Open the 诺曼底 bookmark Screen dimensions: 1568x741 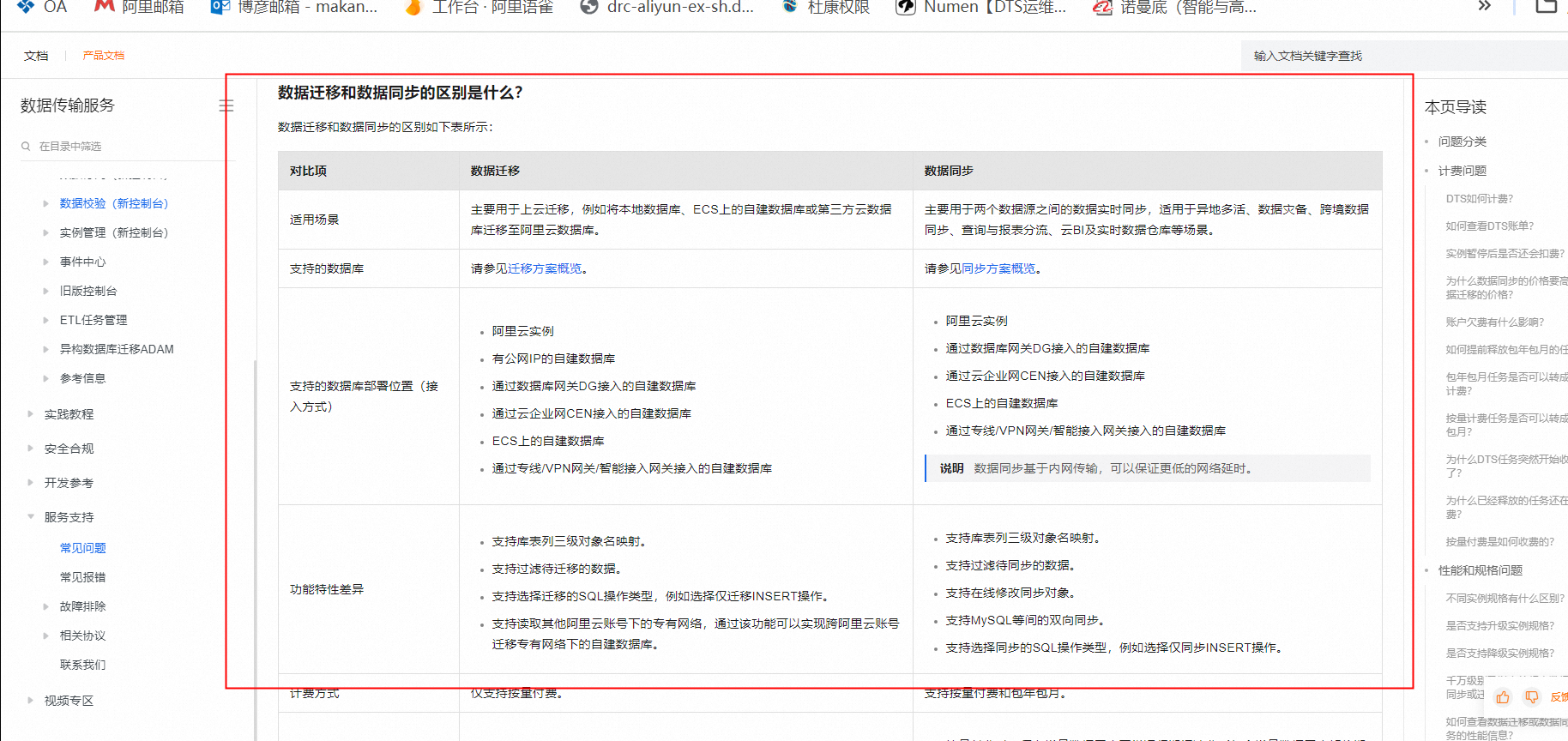1174,7
